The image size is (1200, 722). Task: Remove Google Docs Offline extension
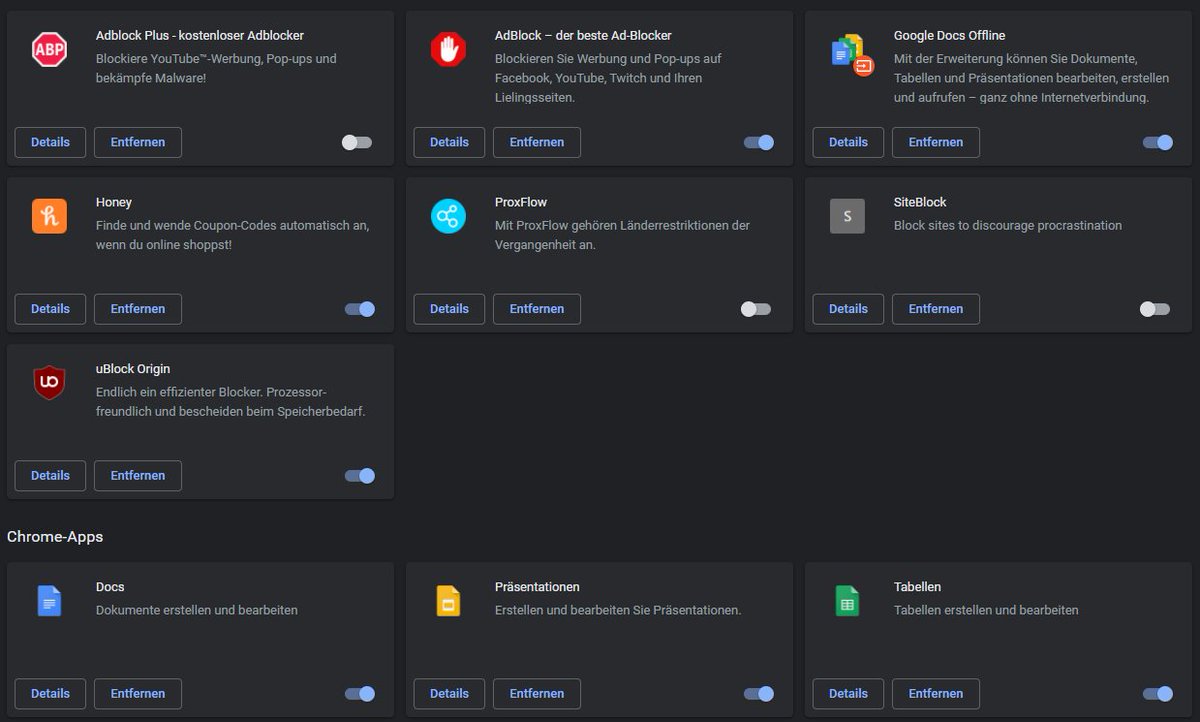click(x=936, y=142)
